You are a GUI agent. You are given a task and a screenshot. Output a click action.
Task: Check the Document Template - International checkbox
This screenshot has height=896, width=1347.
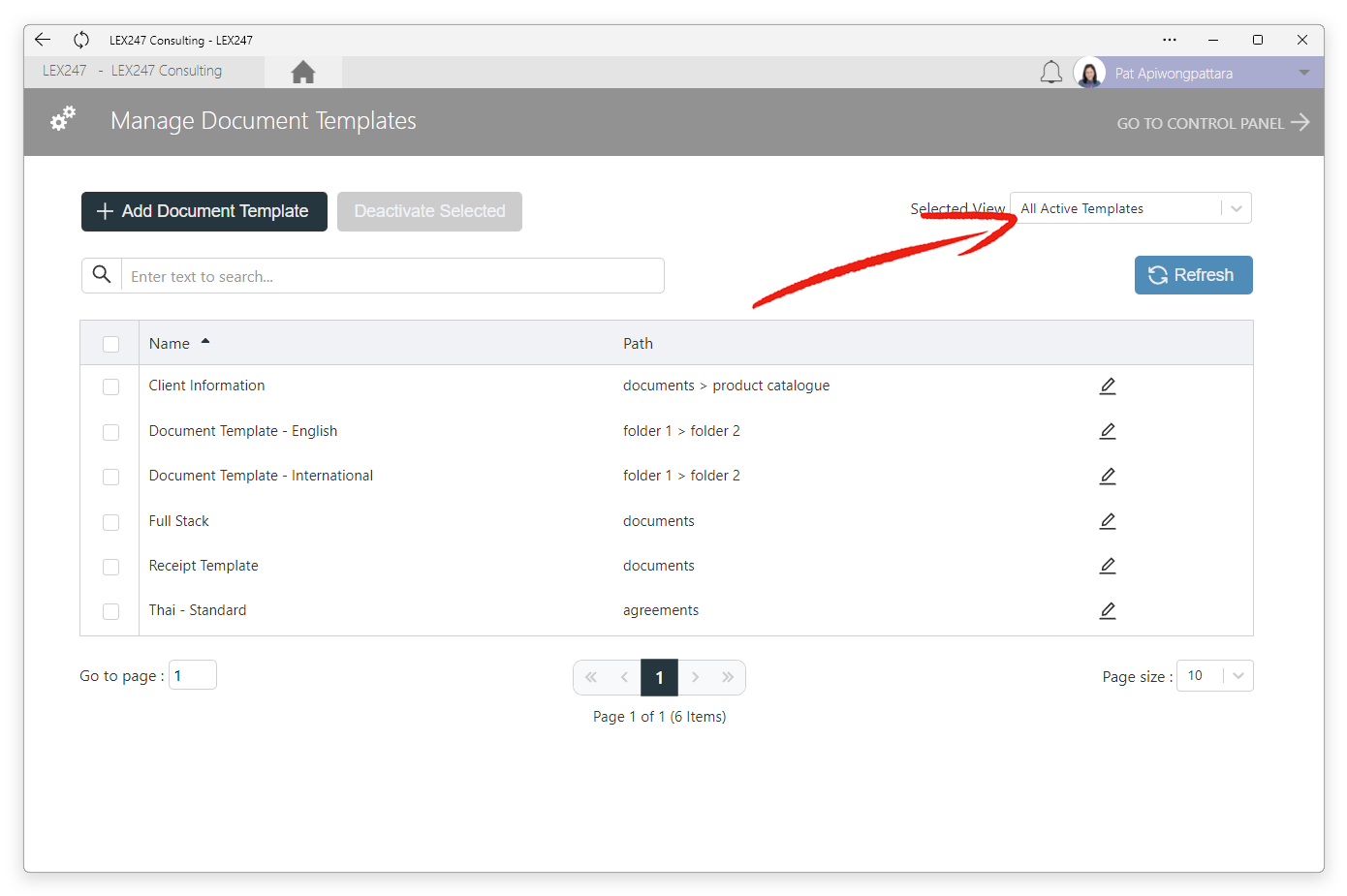[111, 477]
